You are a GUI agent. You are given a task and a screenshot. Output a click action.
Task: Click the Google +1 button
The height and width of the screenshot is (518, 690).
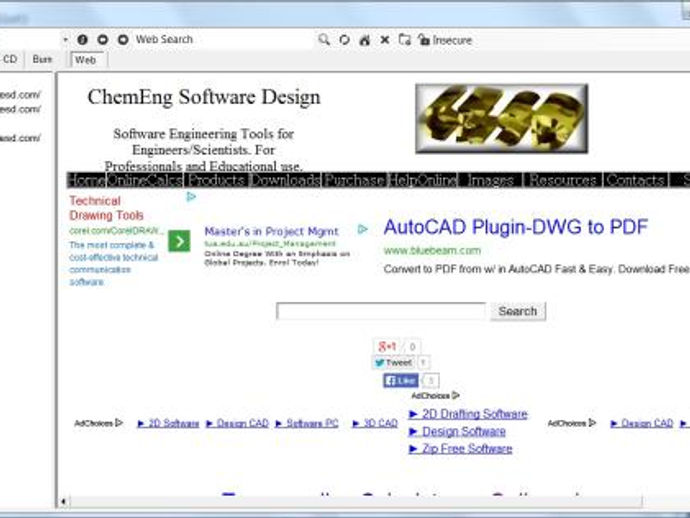(387, 346)
